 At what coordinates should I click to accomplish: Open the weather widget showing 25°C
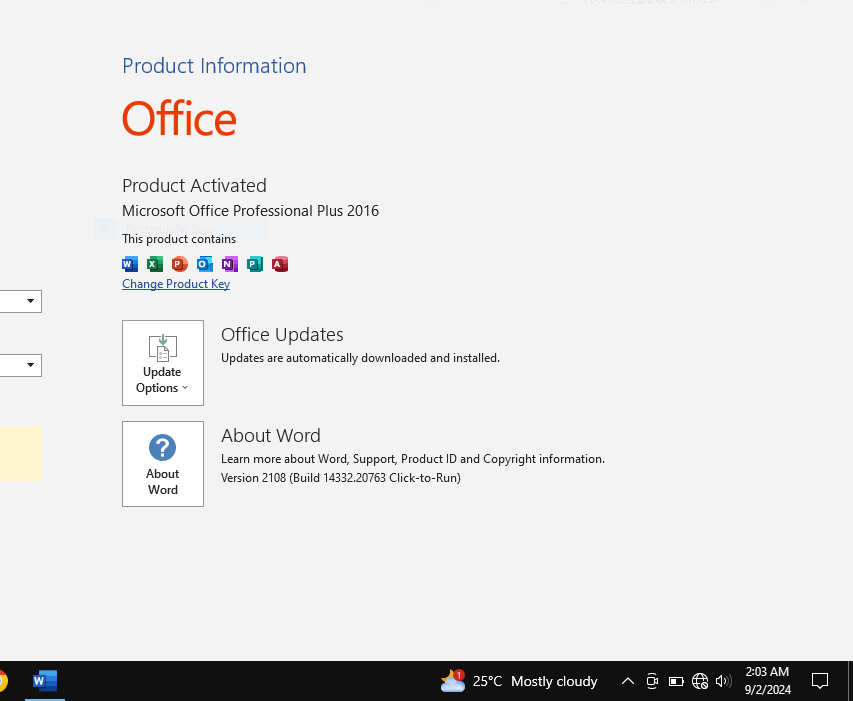pyautogui.click(x=519, y=681)
